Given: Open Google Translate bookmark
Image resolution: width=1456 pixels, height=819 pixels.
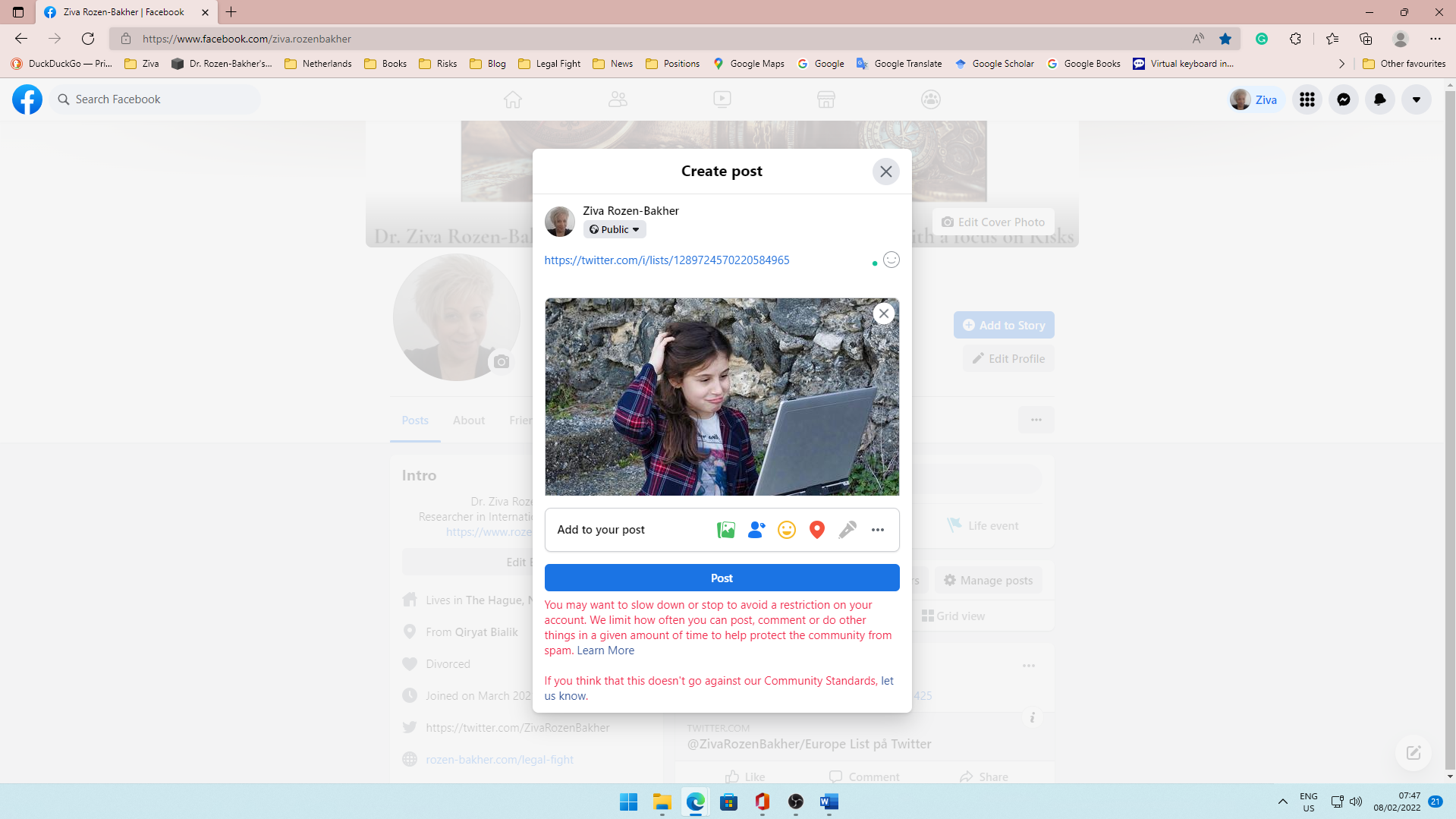Looking at the screenshot, I should pos(899,64).
